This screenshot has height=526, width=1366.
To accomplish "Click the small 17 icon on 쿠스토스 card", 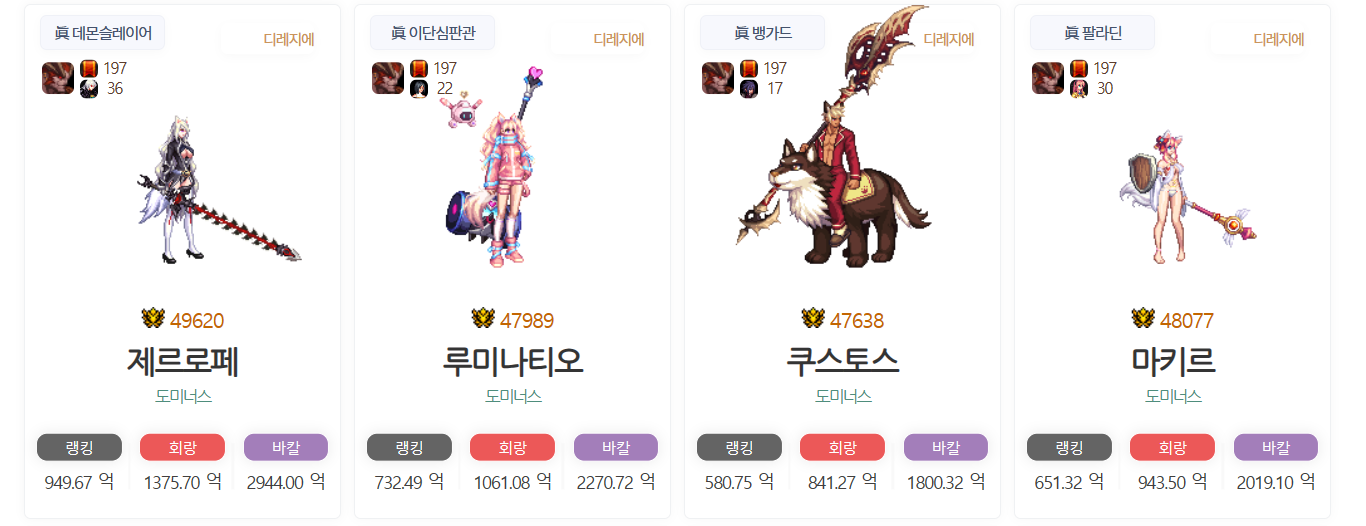I will coord(749,89).
